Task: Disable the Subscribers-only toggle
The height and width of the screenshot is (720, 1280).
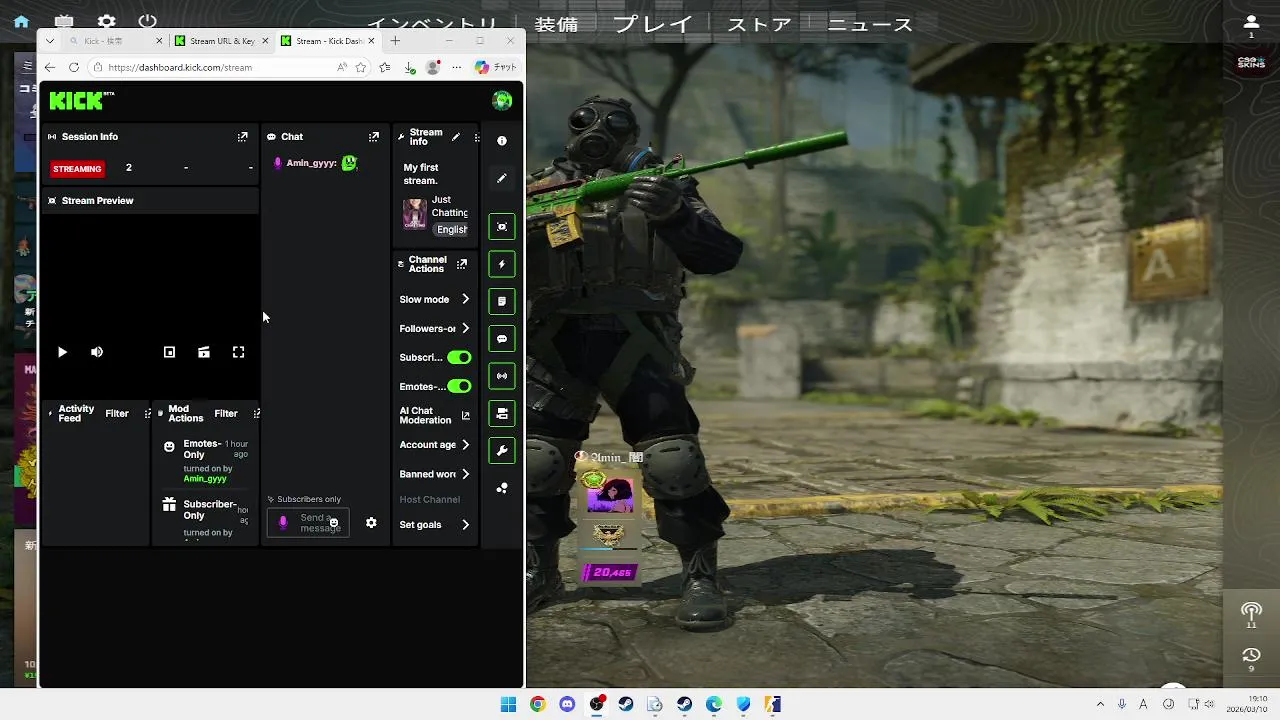Action: coord(459,357)
